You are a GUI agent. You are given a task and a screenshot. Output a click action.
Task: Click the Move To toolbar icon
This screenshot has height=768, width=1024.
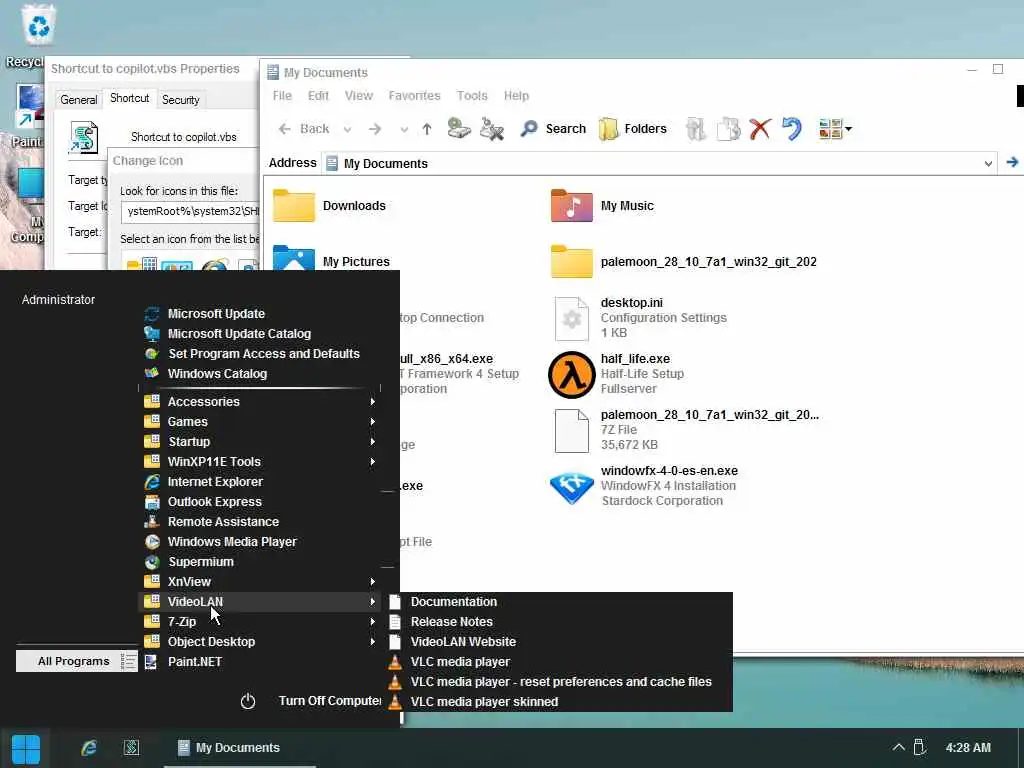click(x=696, y=129)
